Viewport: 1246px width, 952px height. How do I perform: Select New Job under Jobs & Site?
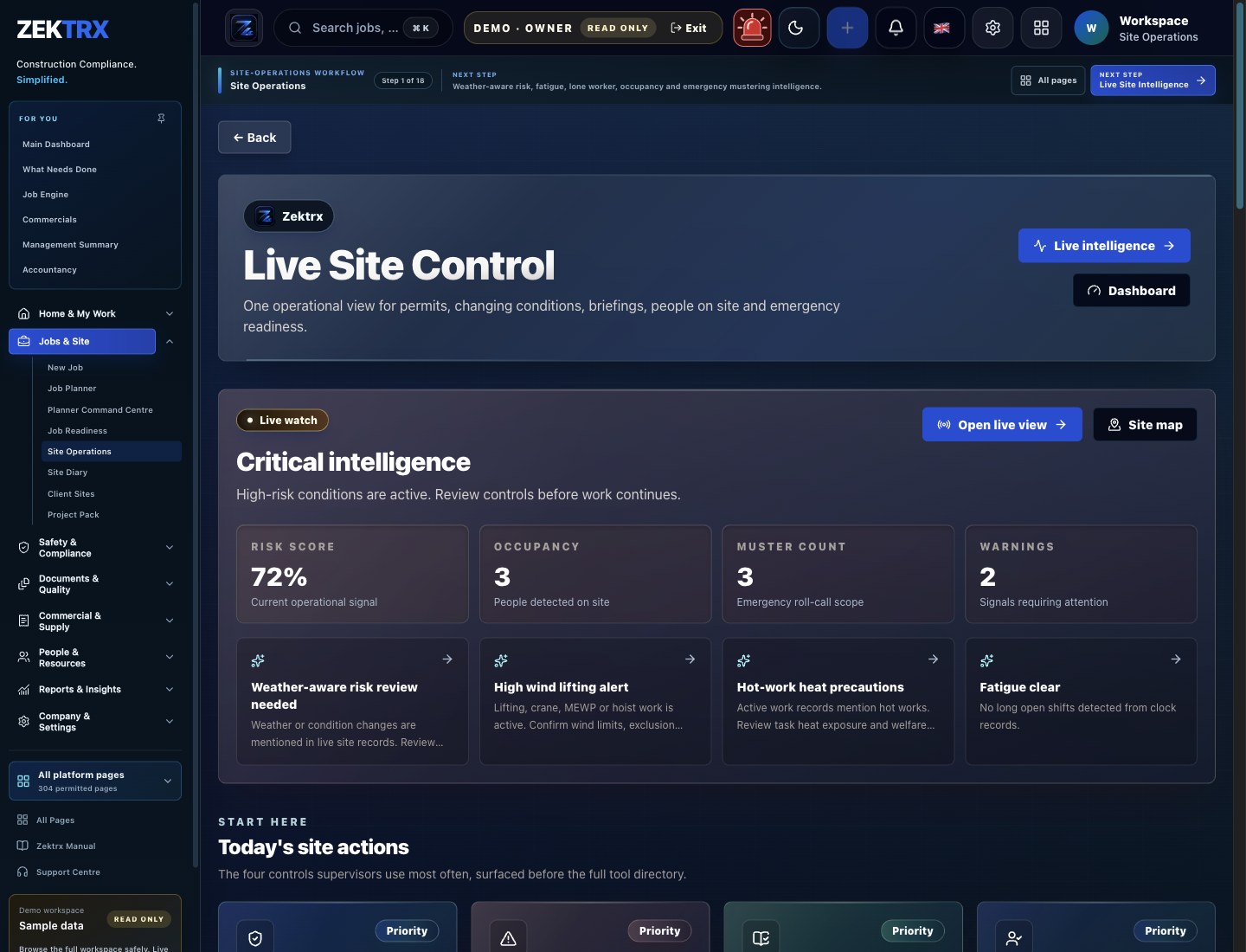point(111,368)
